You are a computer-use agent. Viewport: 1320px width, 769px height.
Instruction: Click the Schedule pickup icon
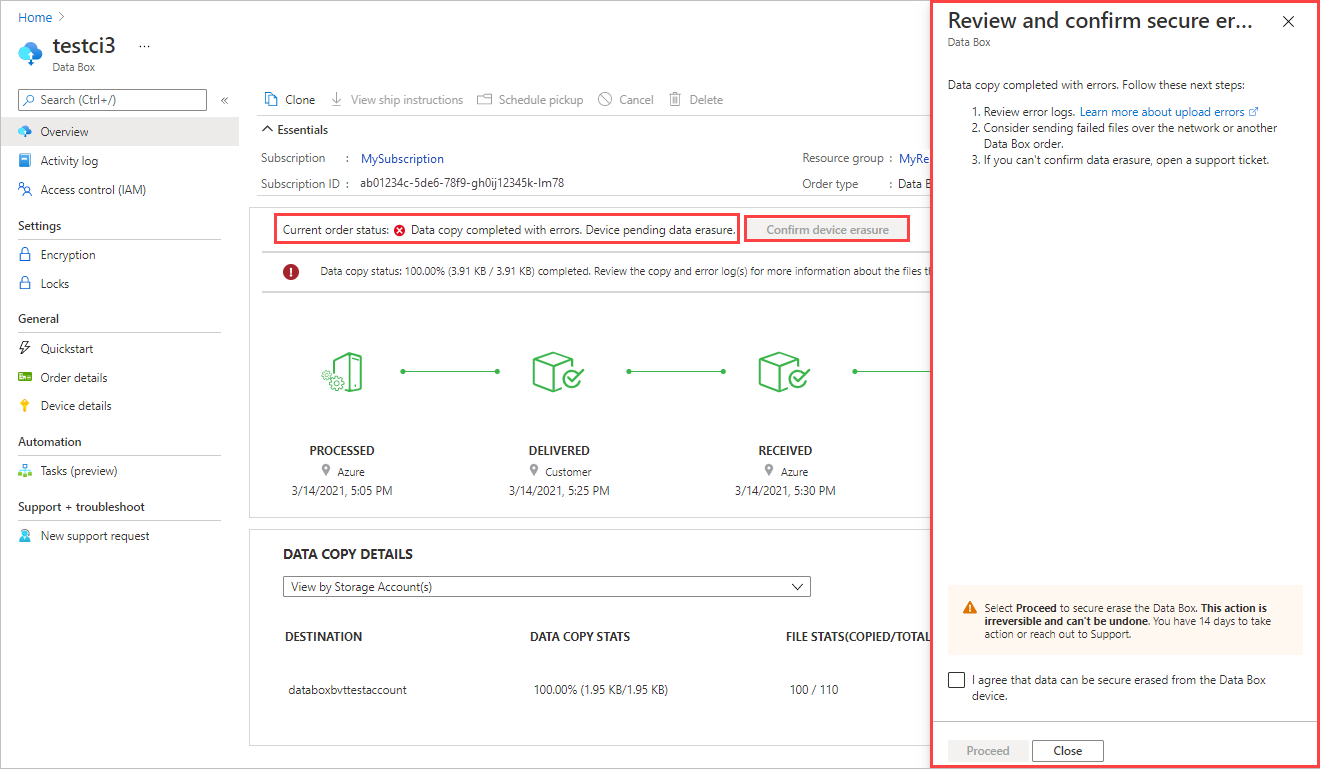pyautogui.click(x=485, y=99)
